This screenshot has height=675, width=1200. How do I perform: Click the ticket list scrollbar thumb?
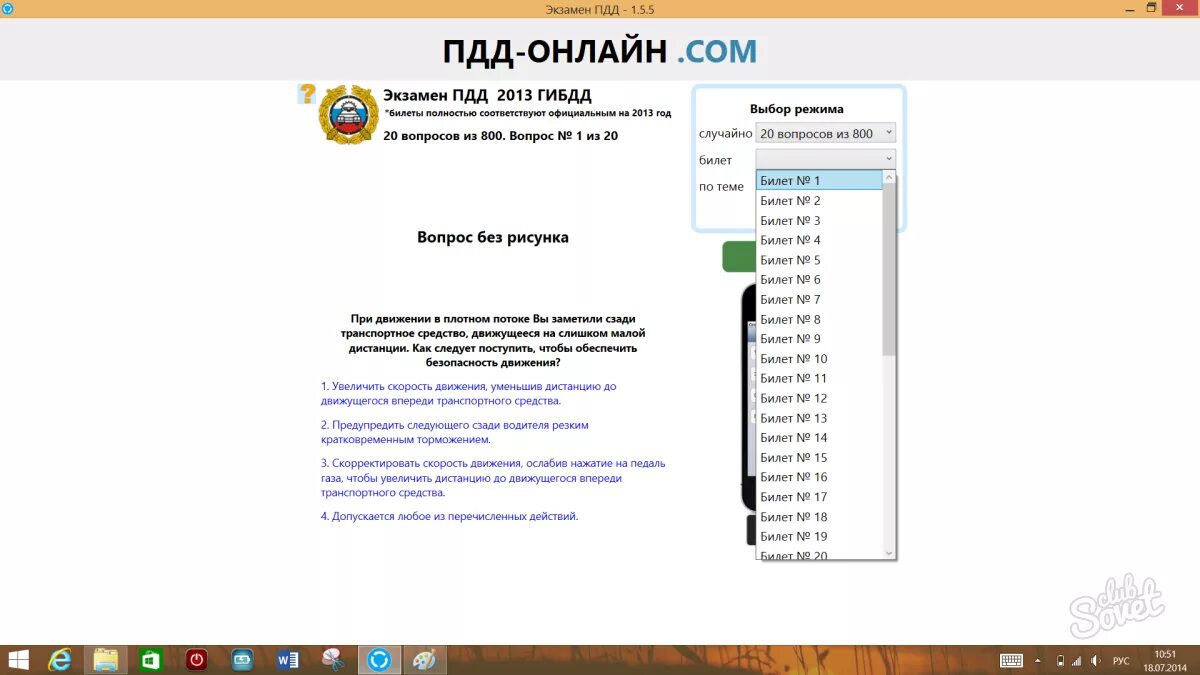point(889,270)
